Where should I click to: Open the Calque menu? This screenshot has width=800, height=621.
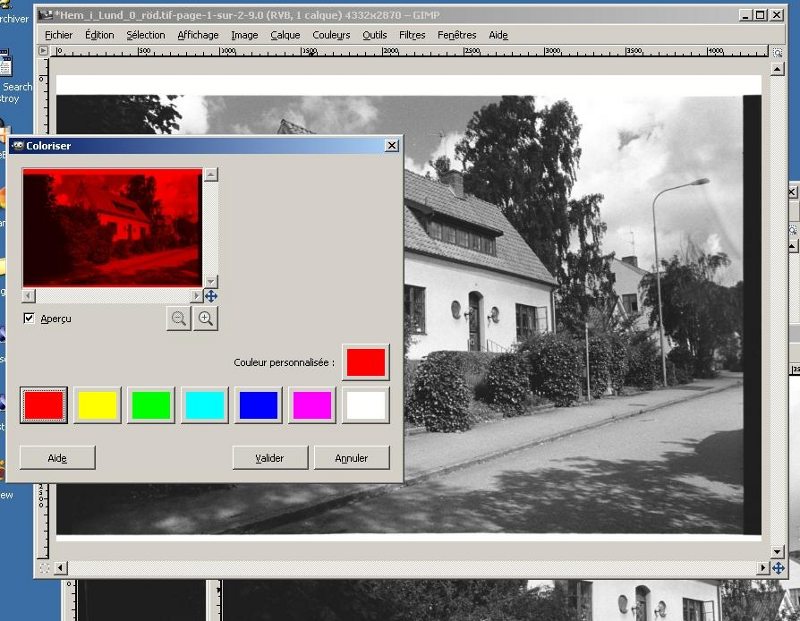[285, 35]
